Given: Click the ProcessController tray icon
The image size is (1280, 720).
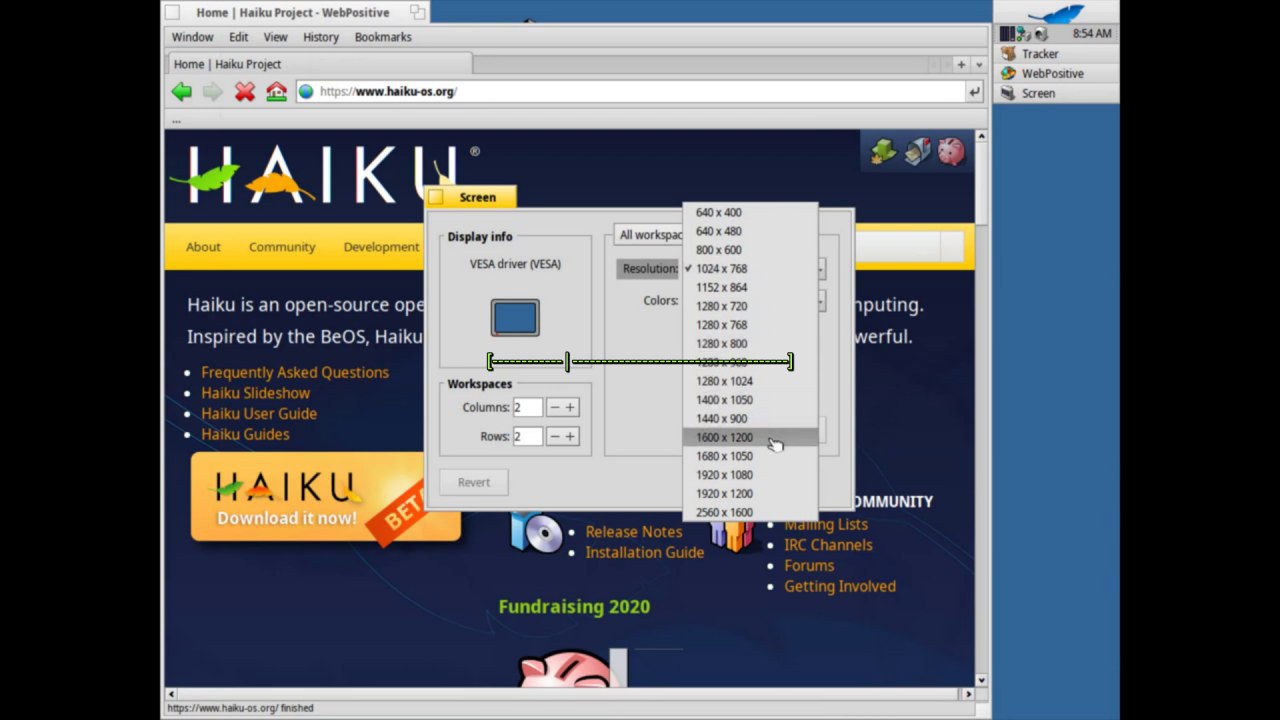Looking at the screenshot, I should point(1007,33).
